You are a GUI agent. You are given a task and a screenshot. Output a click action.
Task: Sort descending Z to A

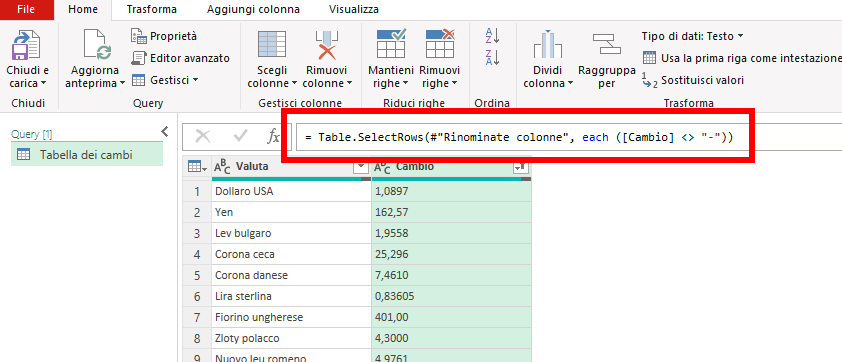492,57
